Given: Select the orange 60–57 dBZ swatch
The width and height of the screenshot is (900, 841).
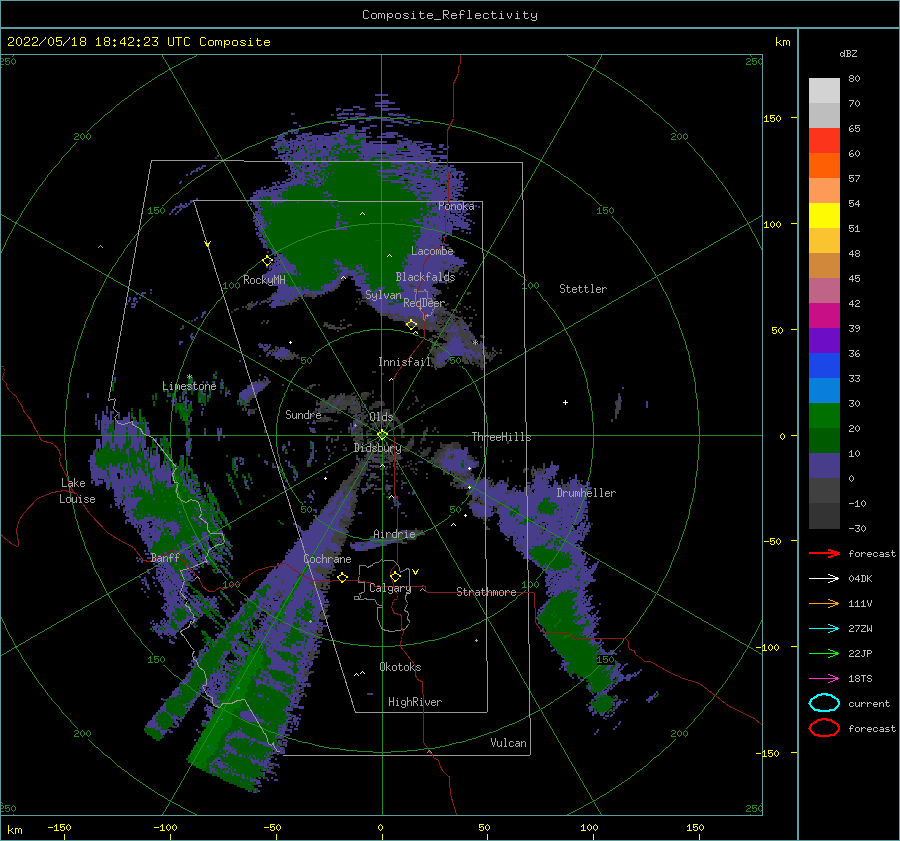Looking at the screenshot, I should pyautogui.click(x=824, y=166).
